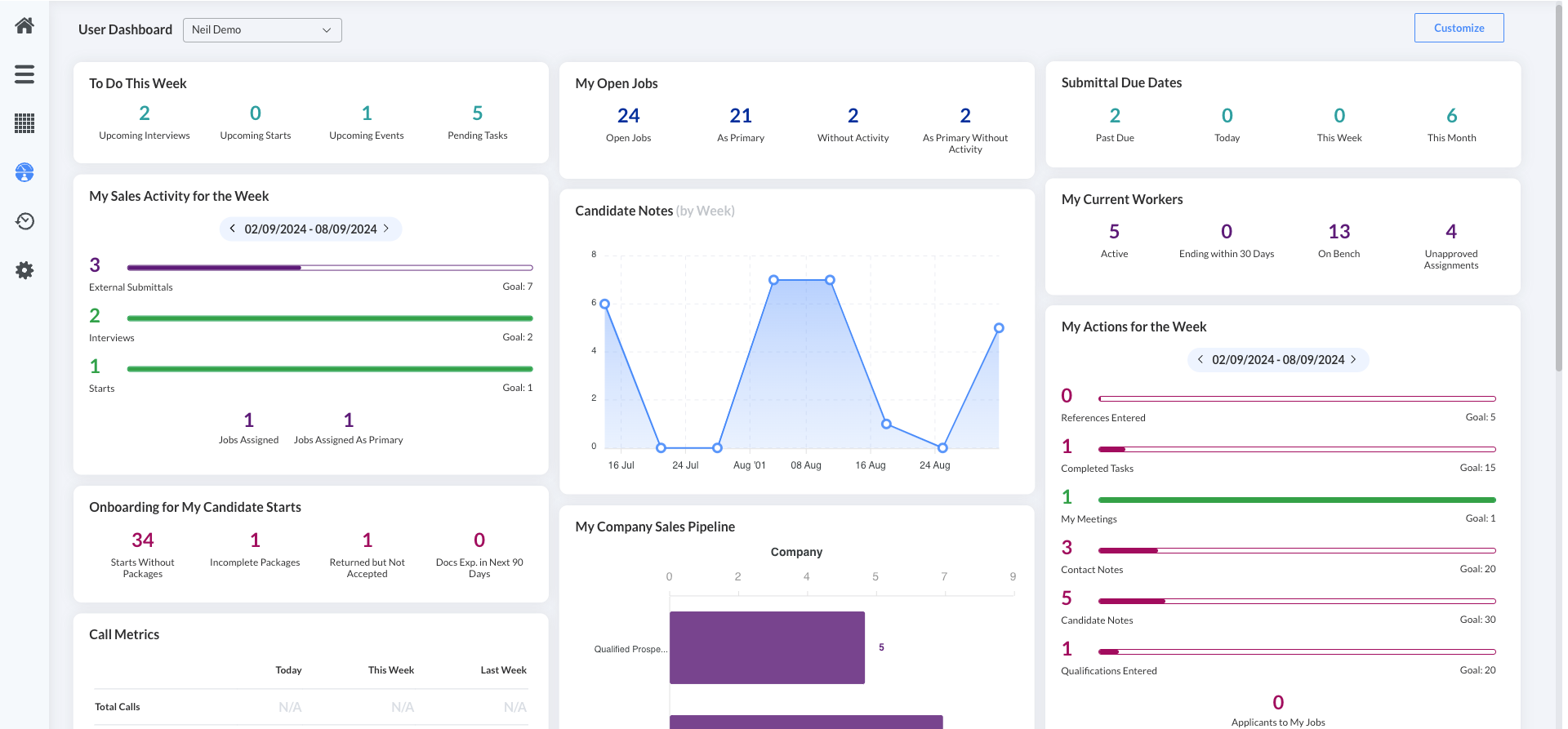Click the This Week call metrics header
Image resolution: width=1568 pixels, height=729 pixels.
click(x=391, y=670)
